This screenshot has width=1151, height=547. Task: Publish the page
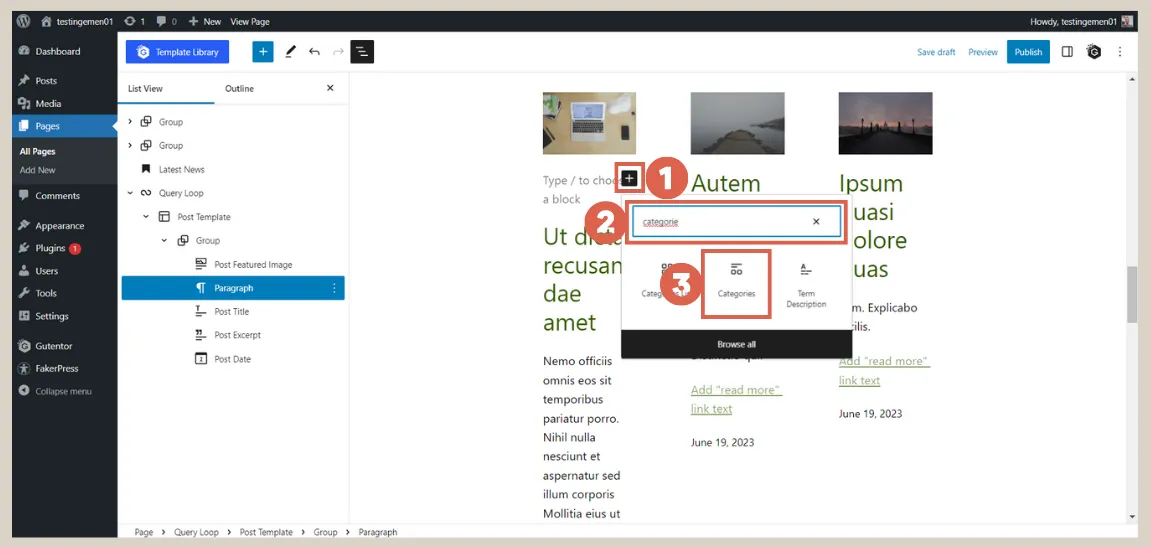pyautogui.click(x=1028, y=52)
